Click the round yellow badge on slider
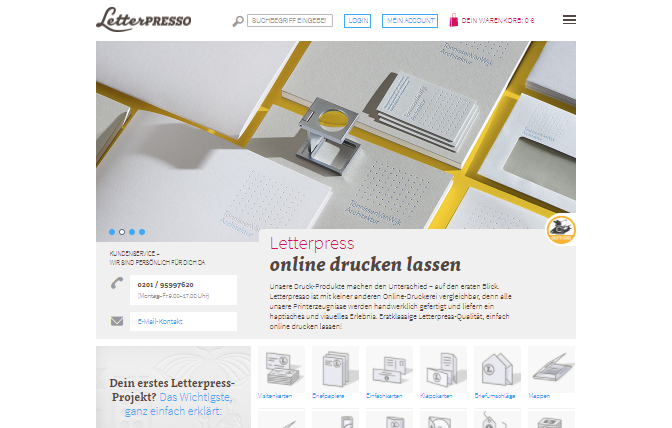 pyautogui.click(x=560, y=230)
